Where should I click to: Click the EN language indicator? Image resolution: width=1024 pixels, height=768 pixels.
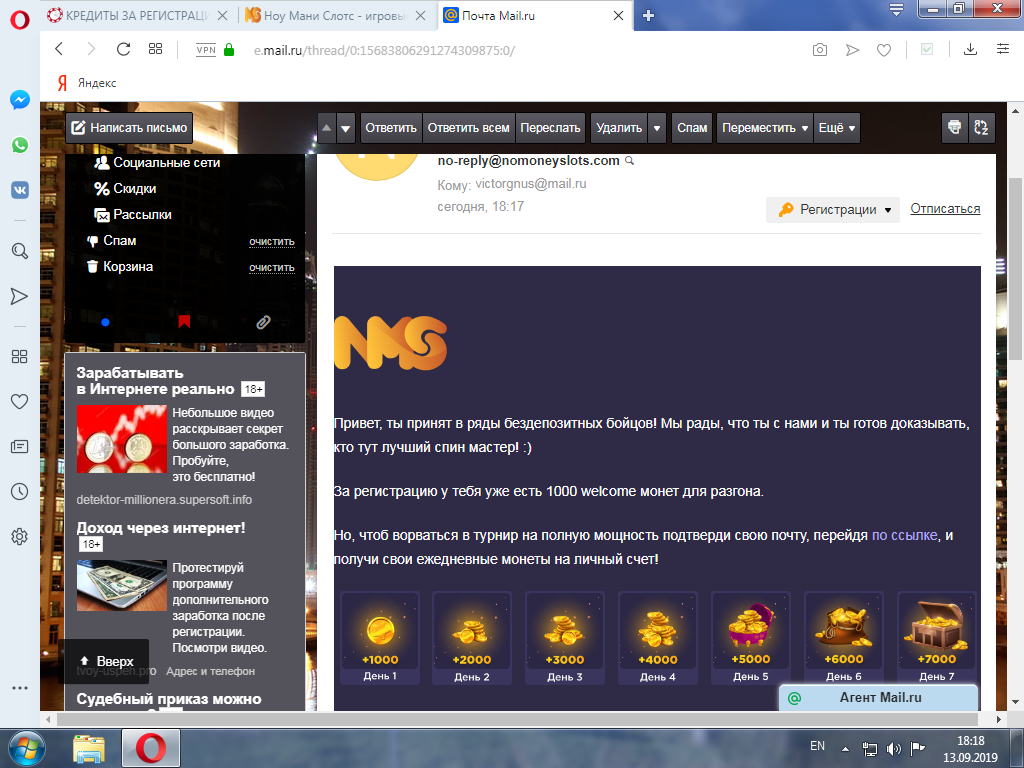click(x=817, y=746)
